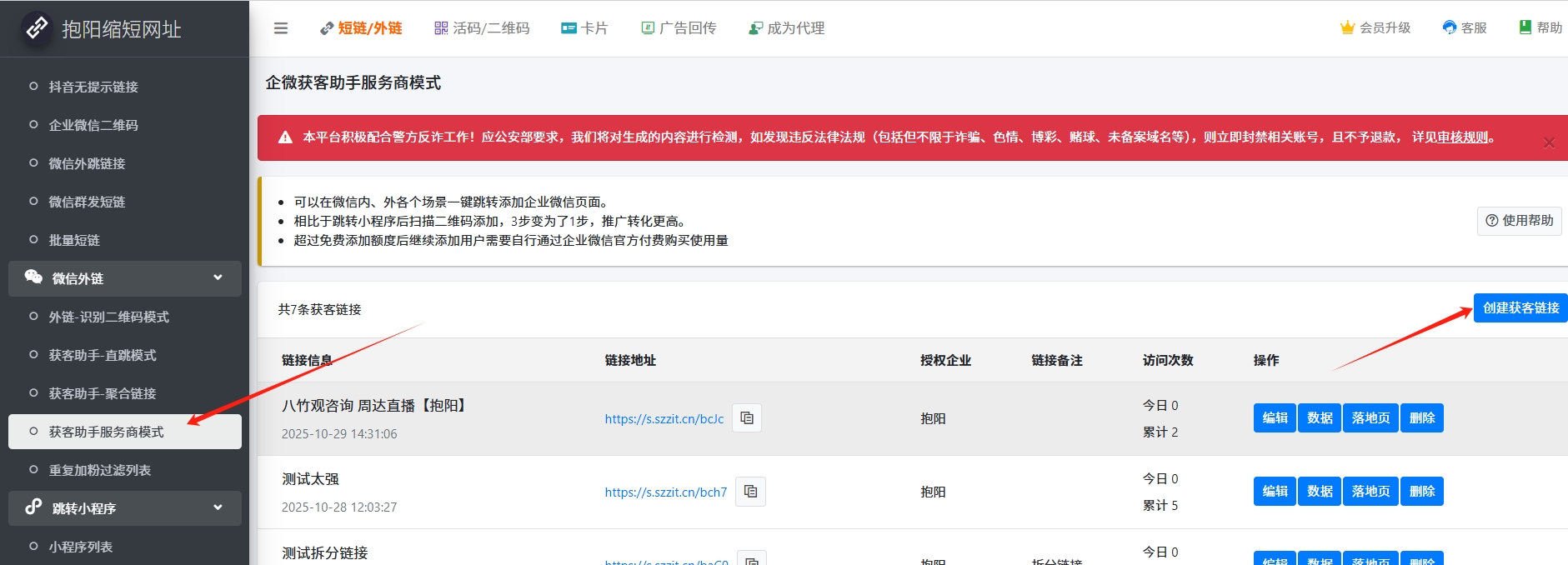This screenshot has height=565, width=1568.
Task: Delete the 测试太强 link entry
Action: [1421, 492]
